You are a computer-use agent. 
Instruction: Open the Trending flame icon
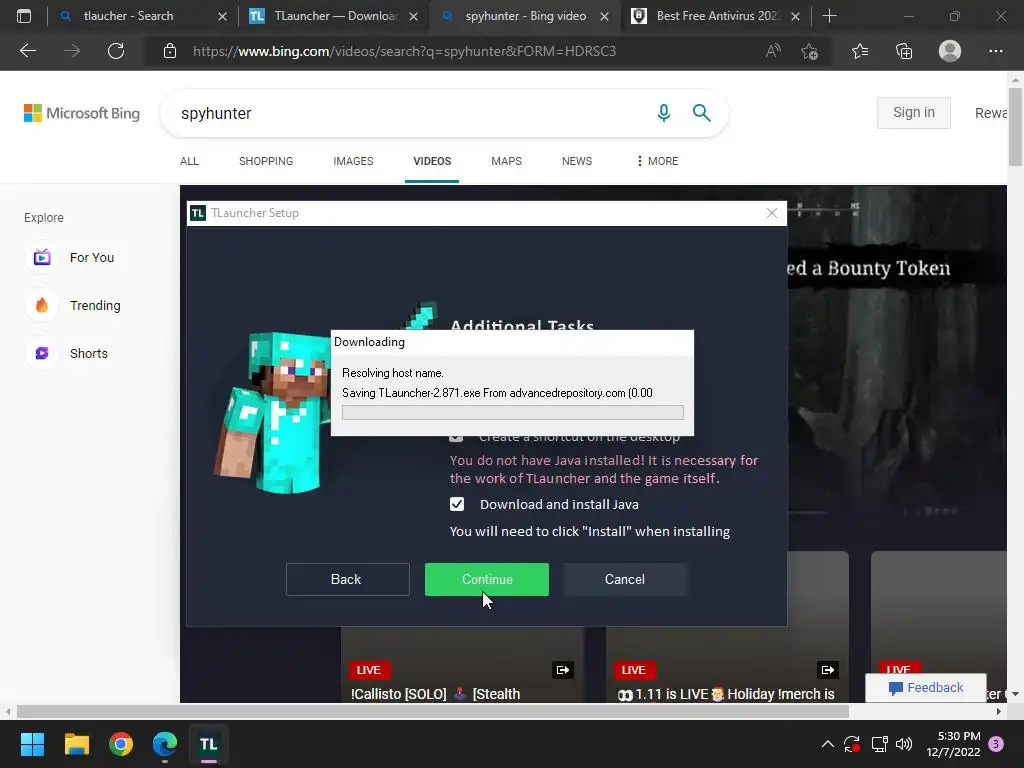click(x=42, y=305)
